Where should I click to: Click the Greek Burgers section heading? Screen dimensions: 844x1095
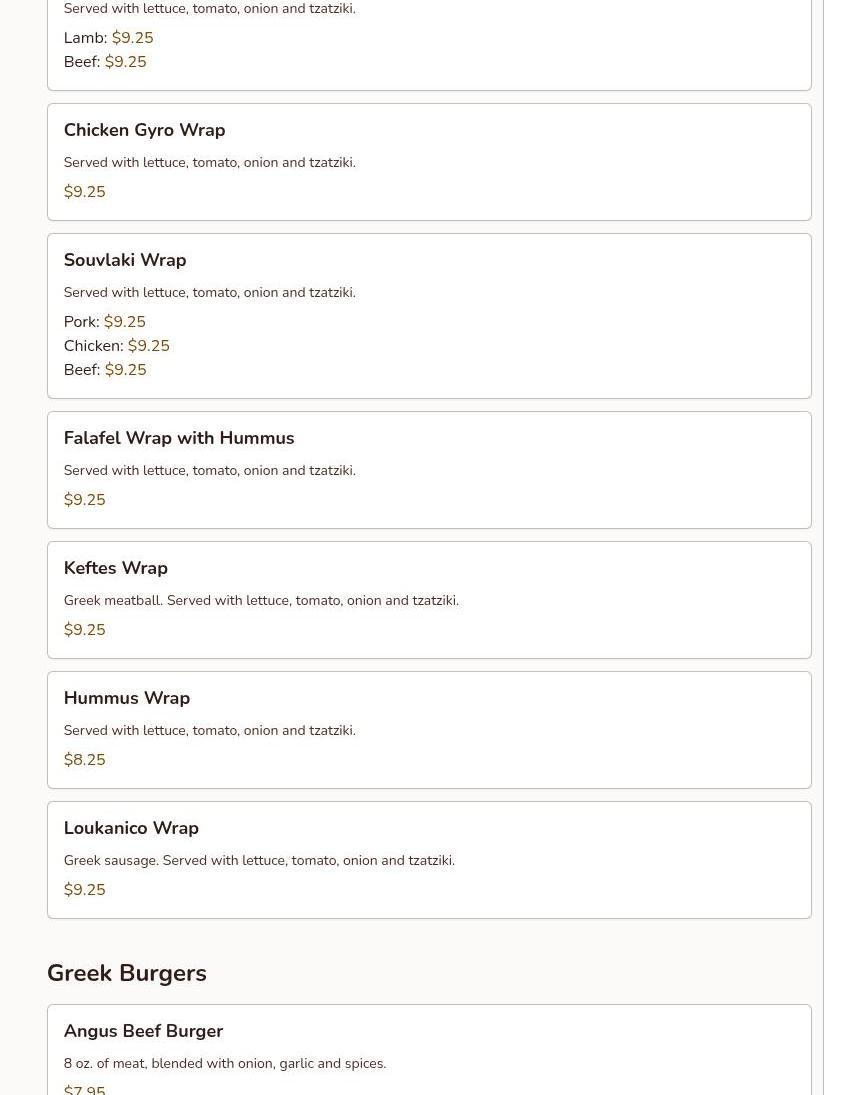[x=126, y=973]
